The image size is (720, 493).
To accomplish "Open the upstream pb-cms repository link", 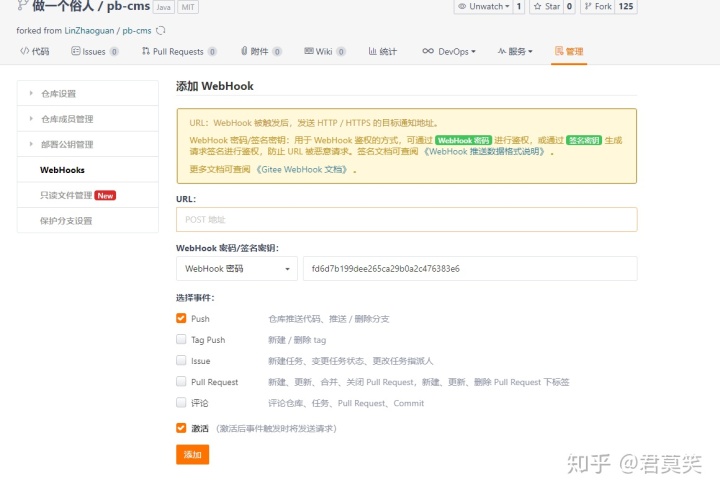I will click(137, 31).
